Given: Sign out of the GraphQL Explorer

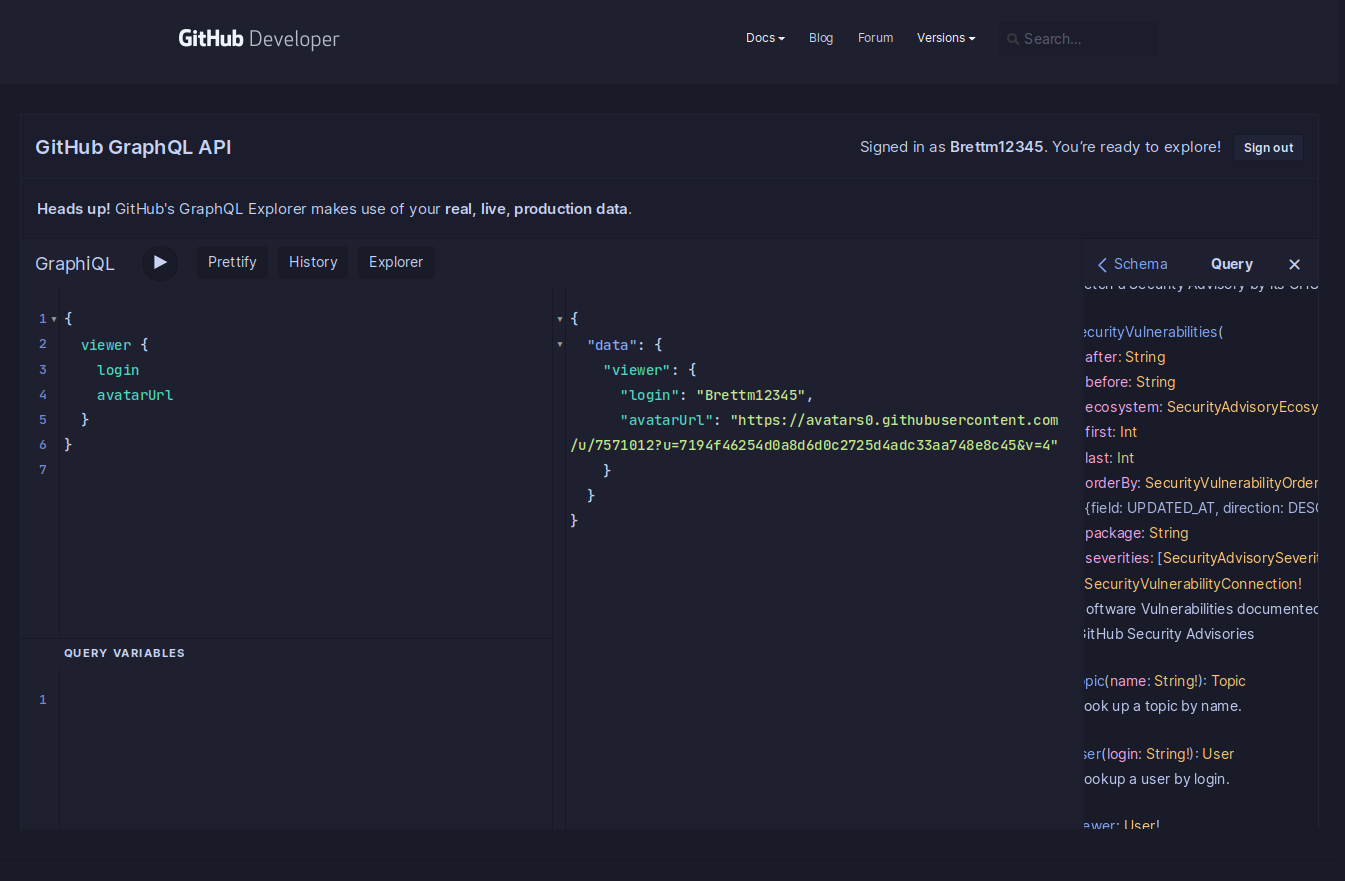Looking at the screenshot, I should [x=1268, y=148].
